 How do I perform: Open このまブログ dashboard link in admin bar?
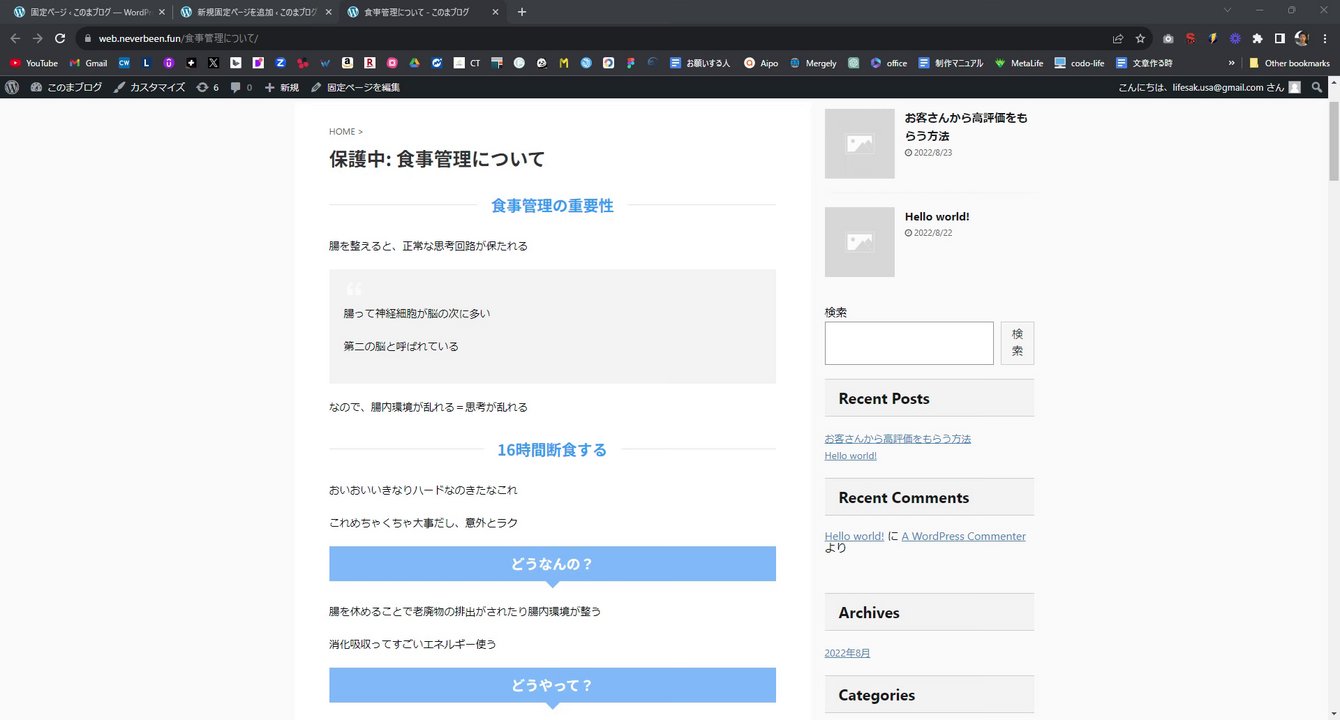point(66,88)
